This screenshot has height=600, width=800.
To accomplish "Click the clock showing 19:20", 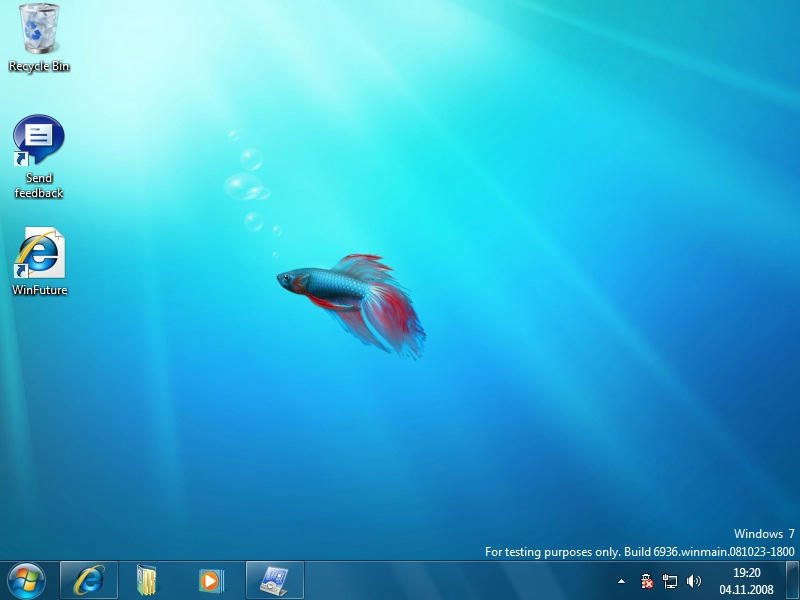I will 746,573.
